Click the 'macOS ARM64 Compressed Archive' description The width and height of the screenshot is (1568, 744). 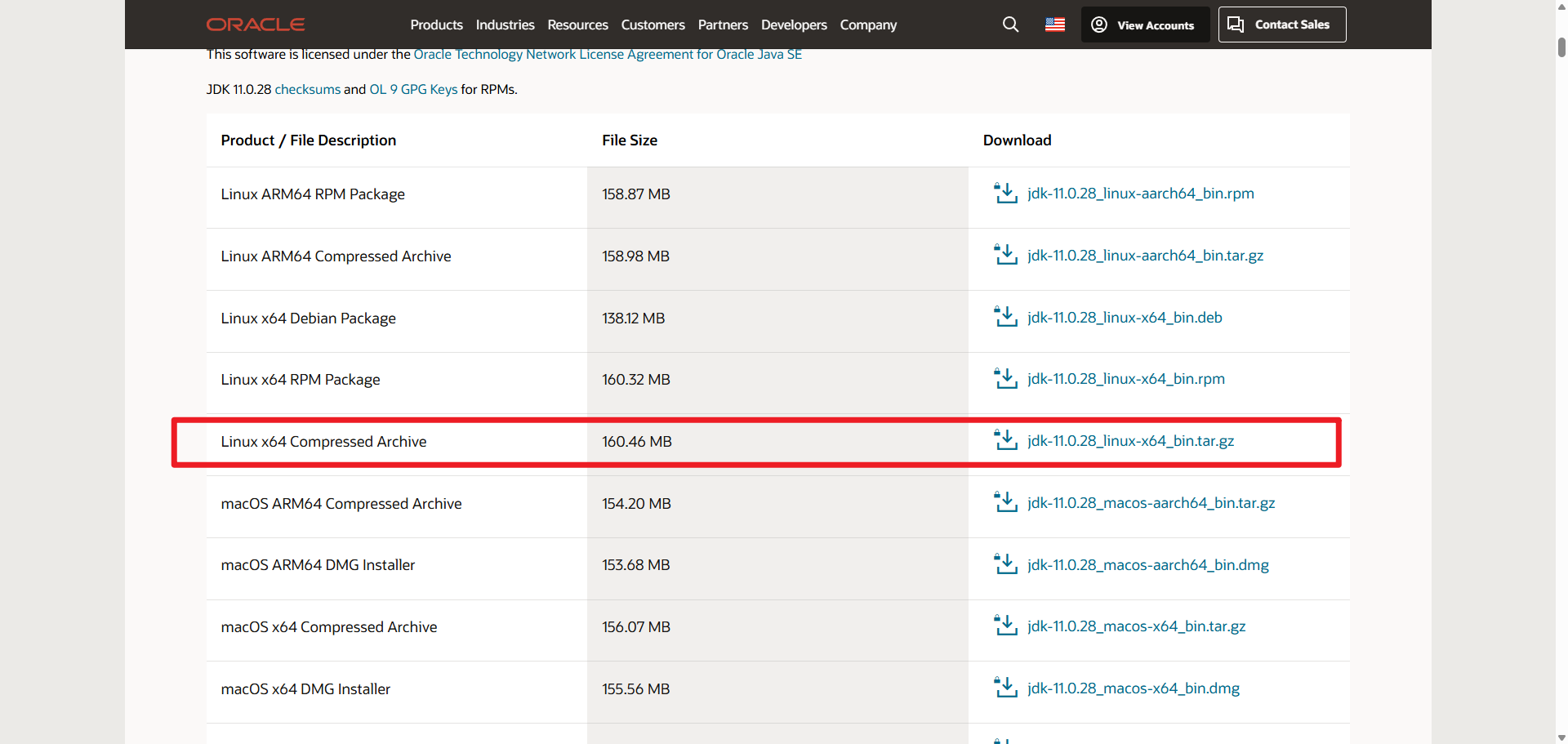pyautogui.click(x=341, y=504)
